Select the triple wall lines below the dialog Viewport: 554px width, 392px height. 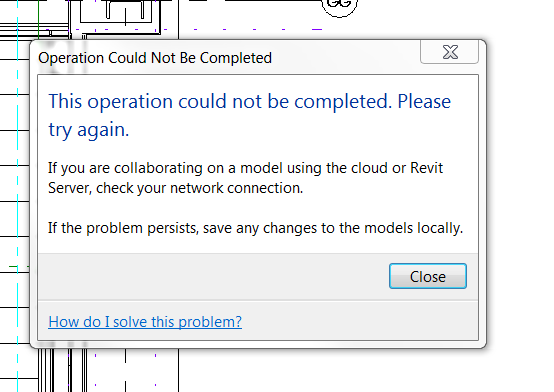[46, 370]
